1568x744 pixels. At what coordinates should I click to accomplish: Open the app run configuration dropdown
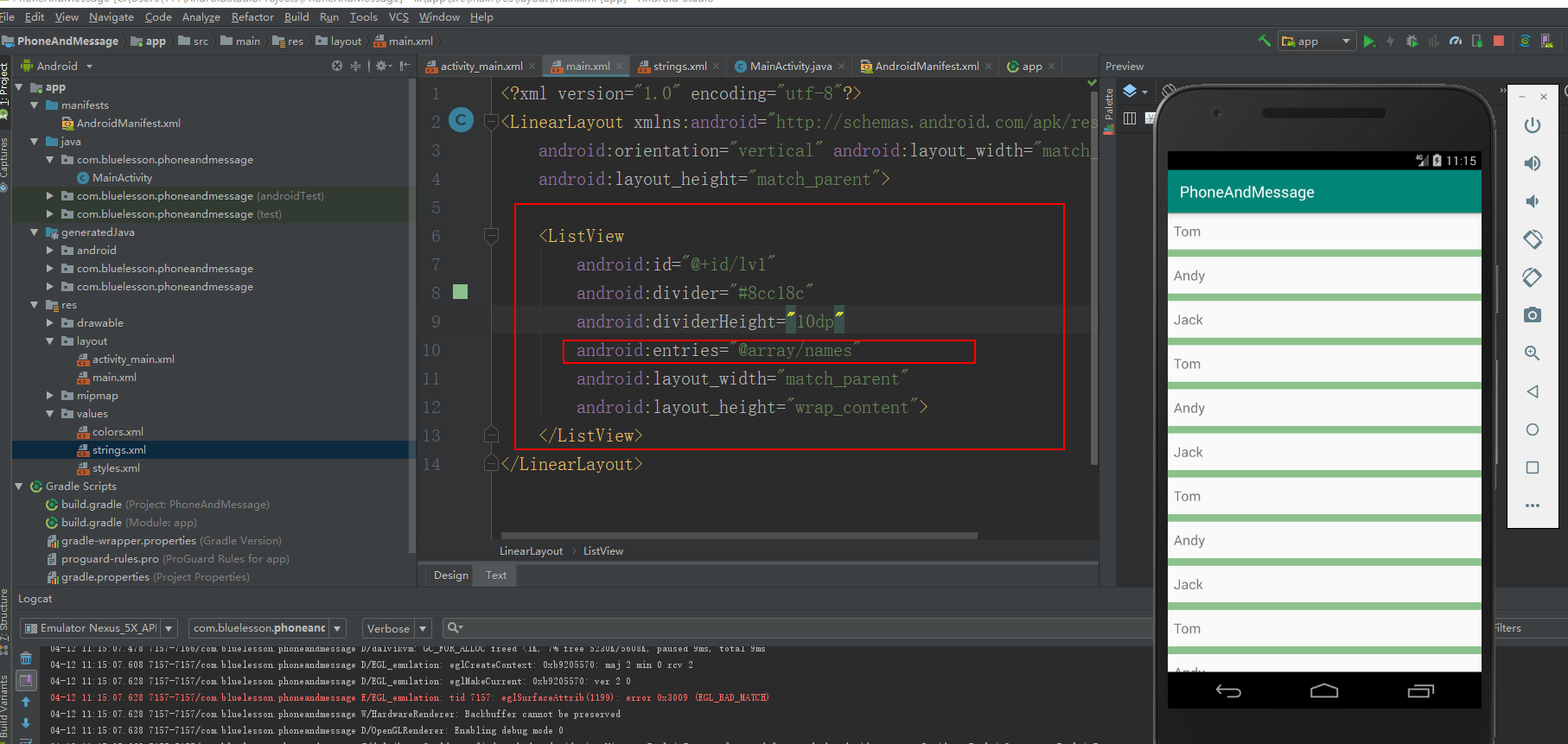(1316, 41)
